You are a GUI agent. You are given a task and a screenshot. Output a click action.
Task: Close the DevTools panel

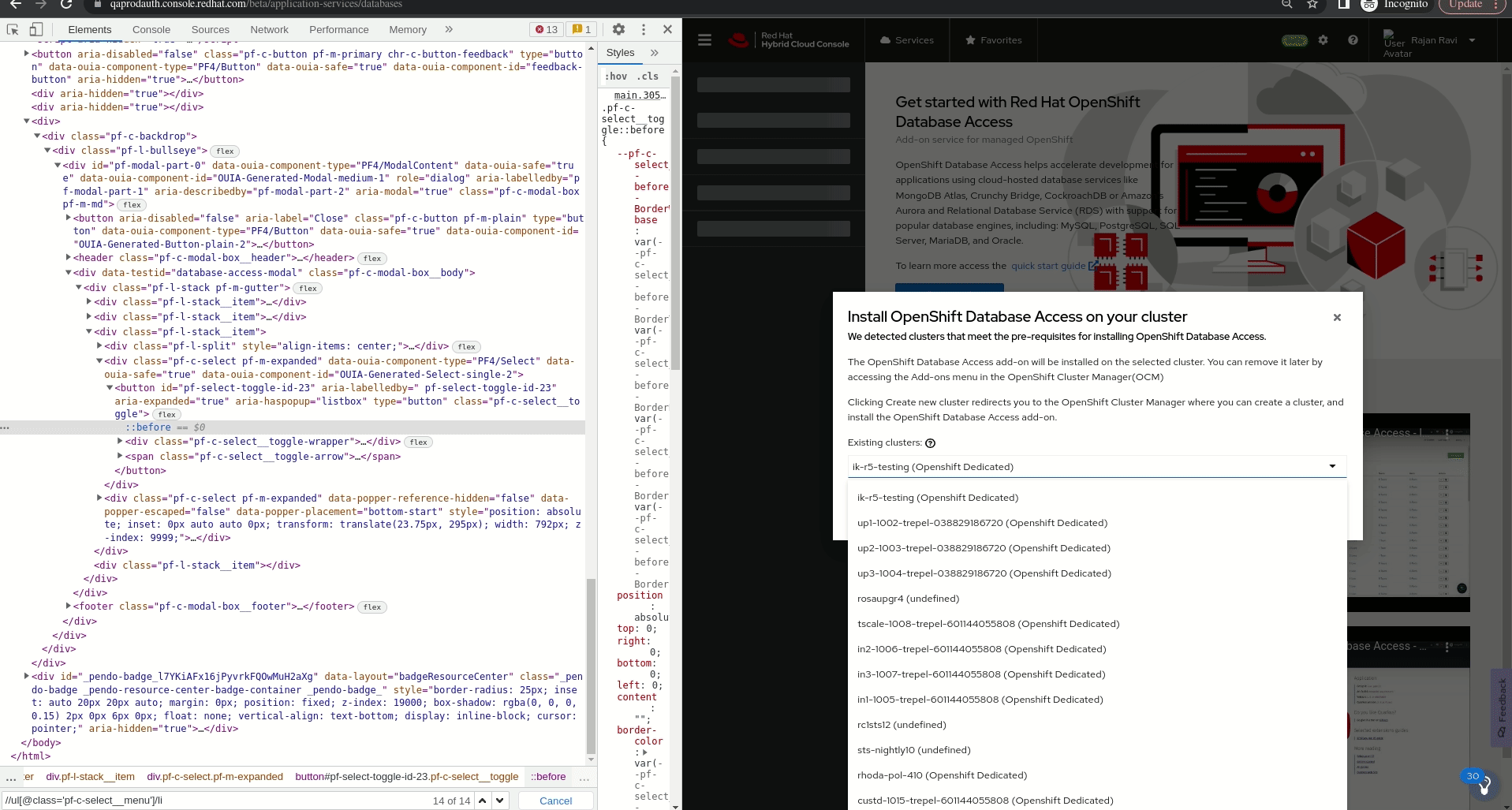[667, 29]
